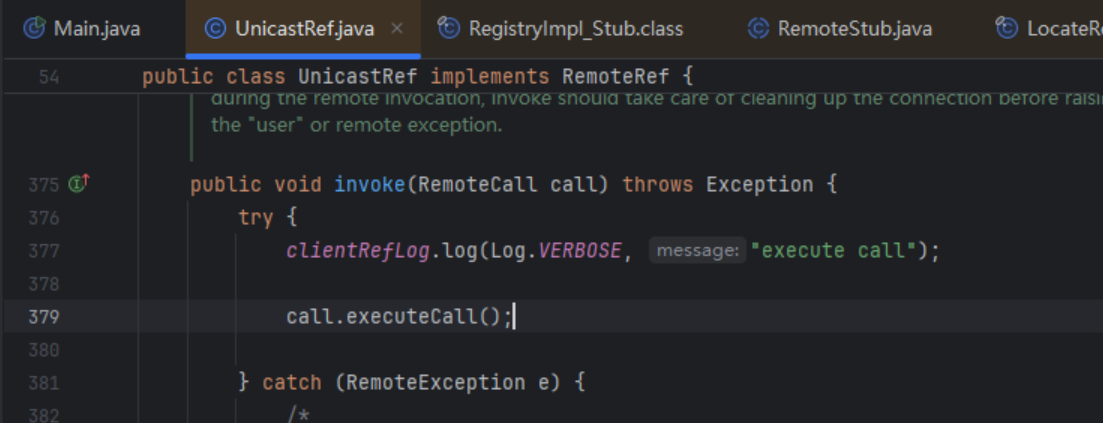1103x423 pixels.
Task: Click the "execute call" string literal
Action: point(838,251)
